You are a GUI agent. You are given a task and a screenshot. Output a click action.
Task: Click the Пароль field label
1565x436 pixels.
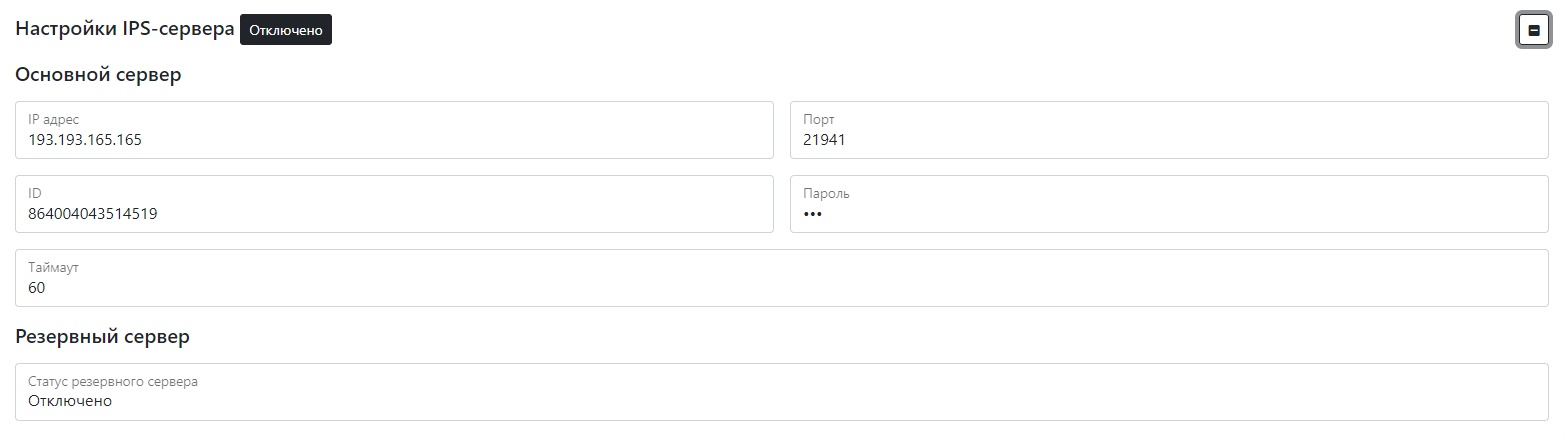pos(826,194)
